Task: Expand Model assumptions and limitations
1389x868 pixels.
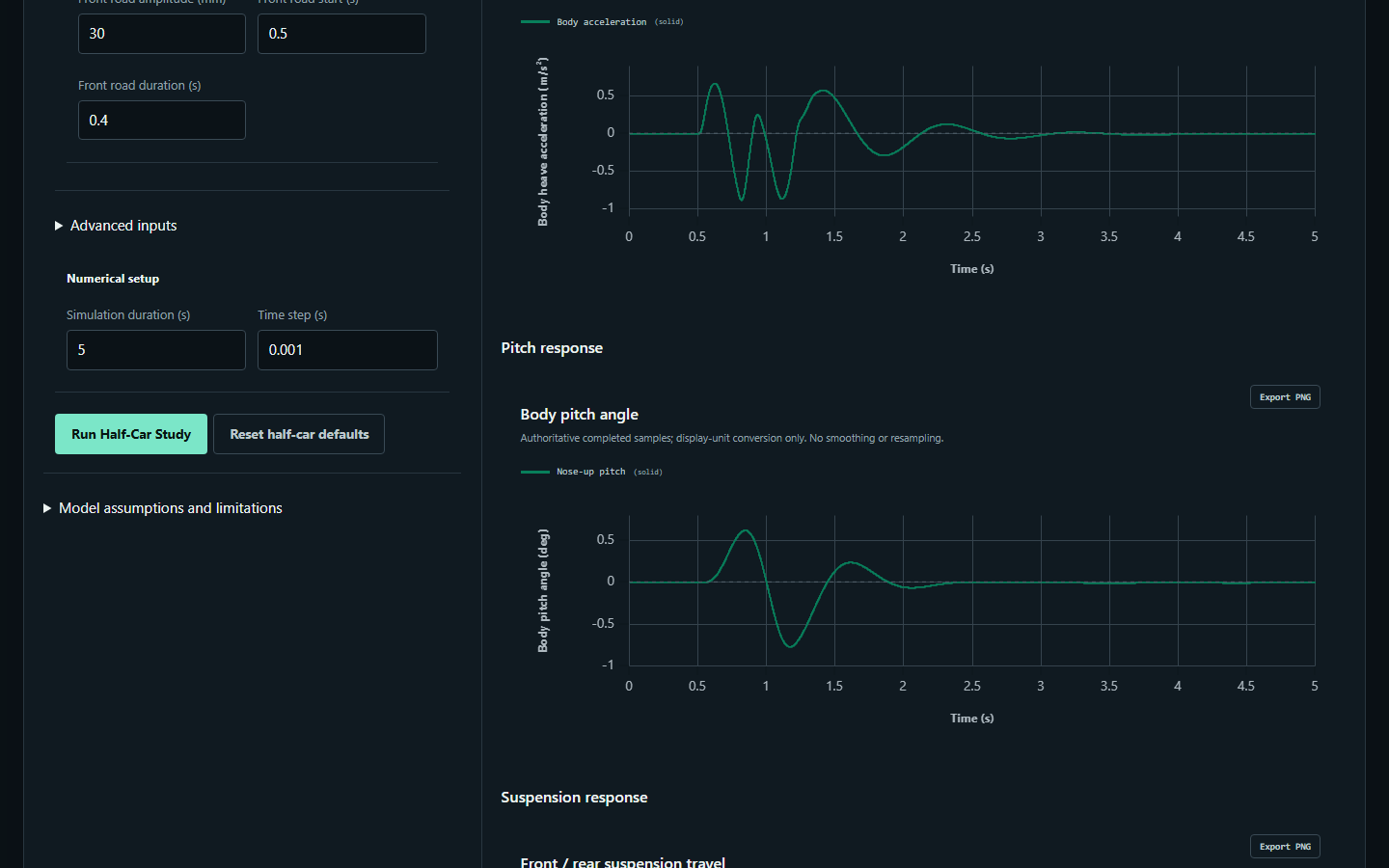Action: (x=163, y=508)
